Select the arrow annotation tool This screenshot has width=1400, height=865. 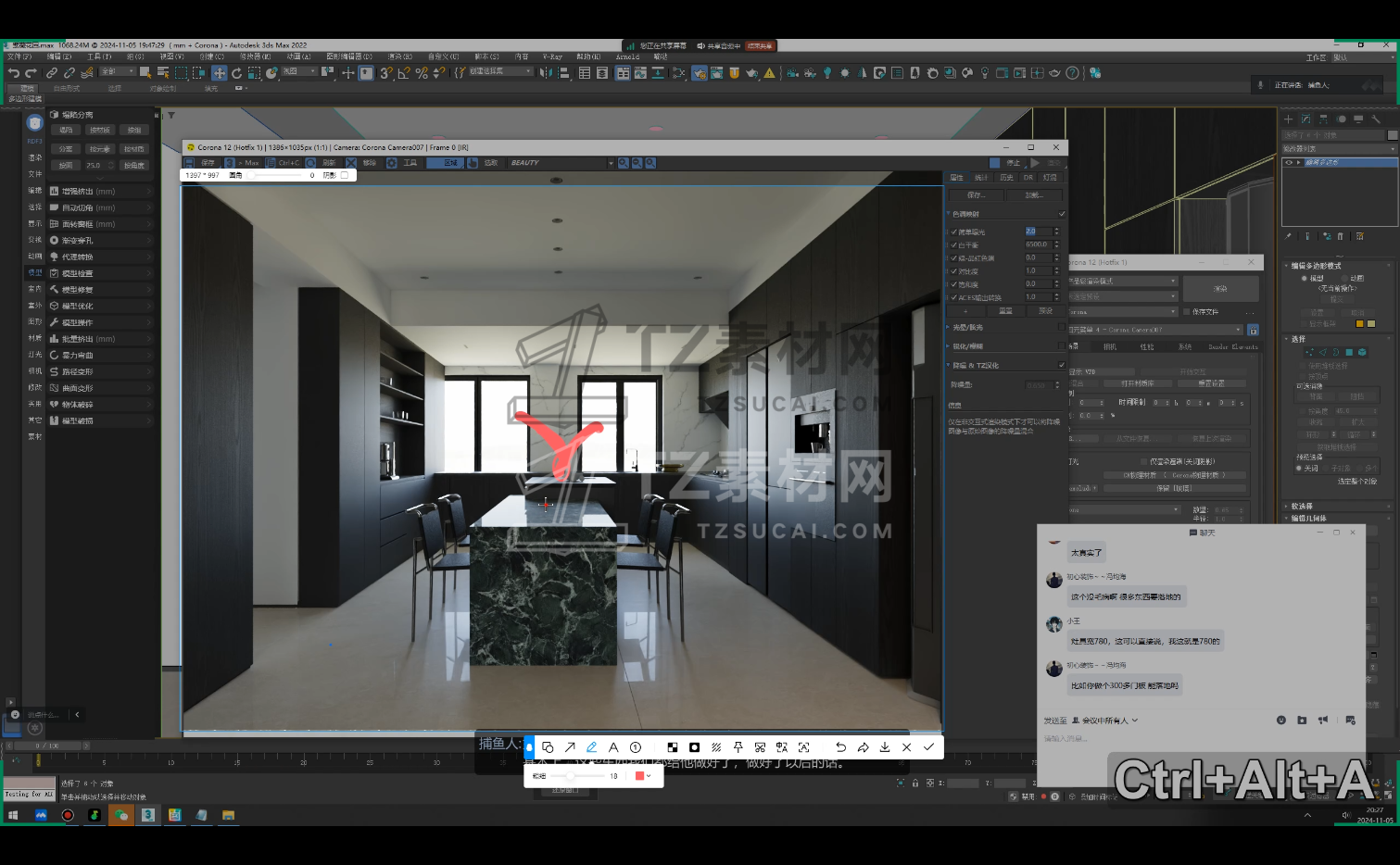point(570,747)
